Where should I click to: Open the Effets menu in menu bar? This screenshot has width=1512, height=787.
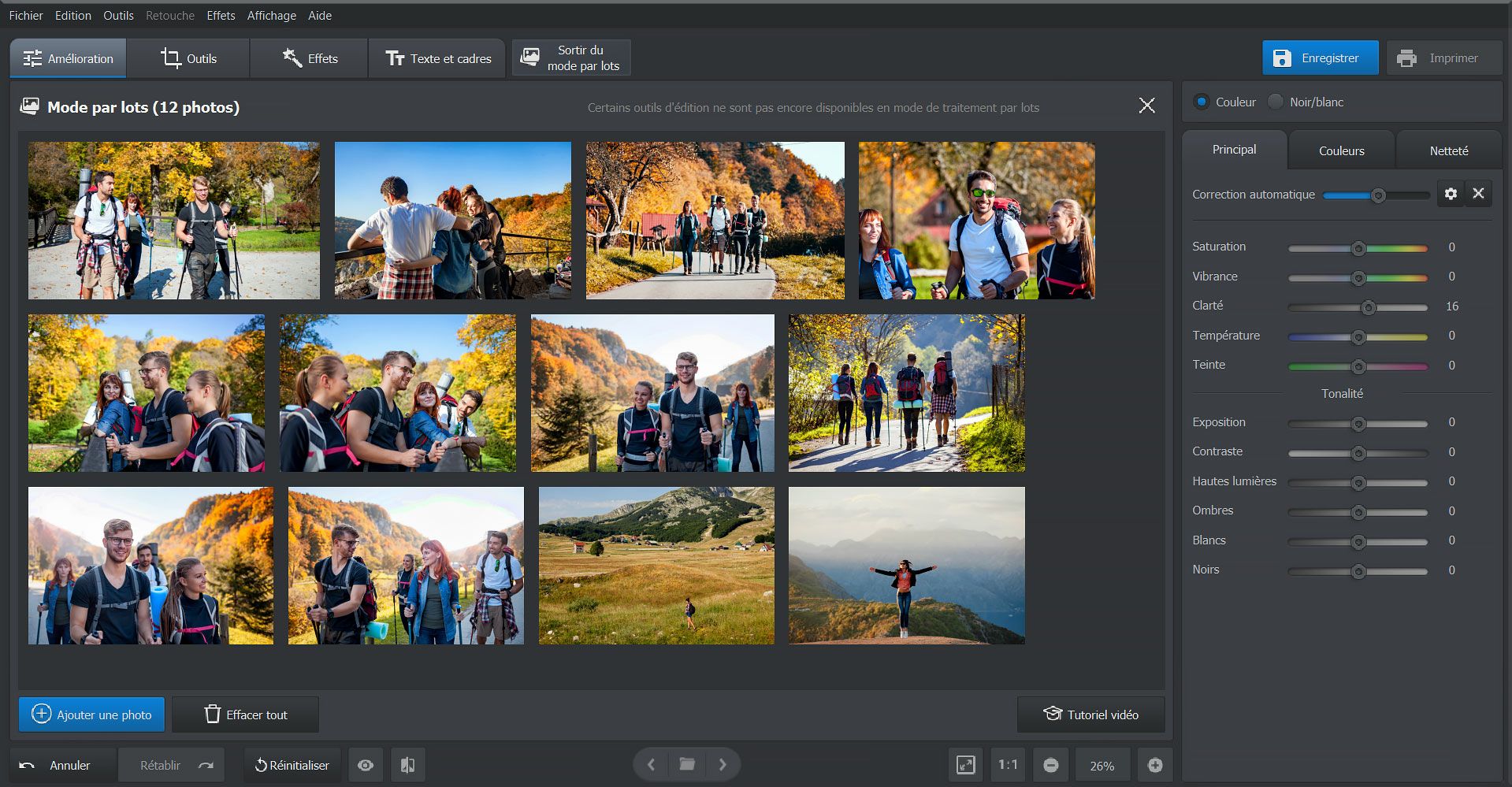pos(221,16)
